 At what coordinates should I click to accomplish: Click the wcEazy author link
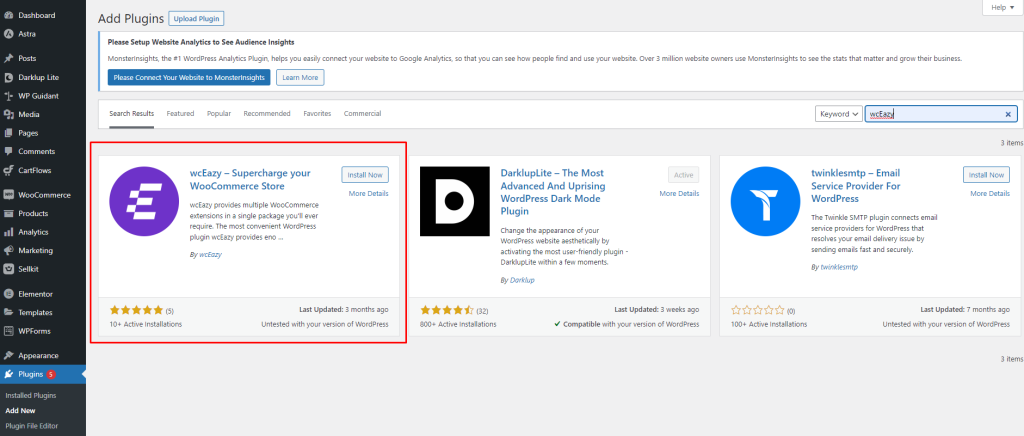pyautogui.click(x=210, y=255)
